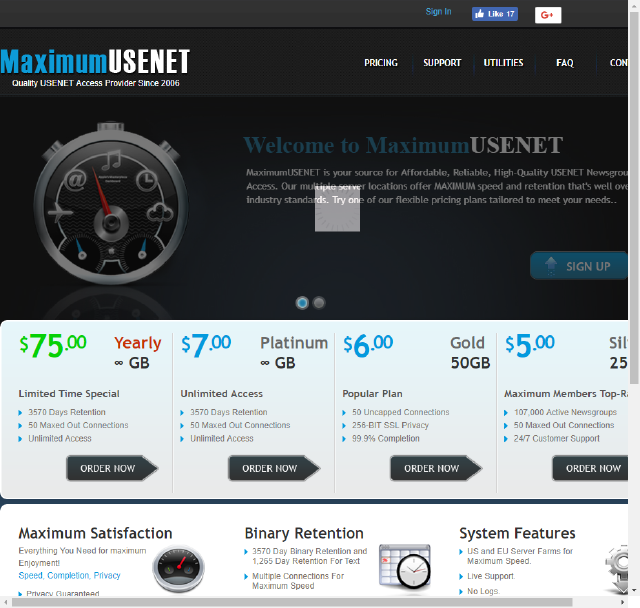Click the Quality USENET Access Provider tagline
The image size is (640, 608).
point(96,83)
